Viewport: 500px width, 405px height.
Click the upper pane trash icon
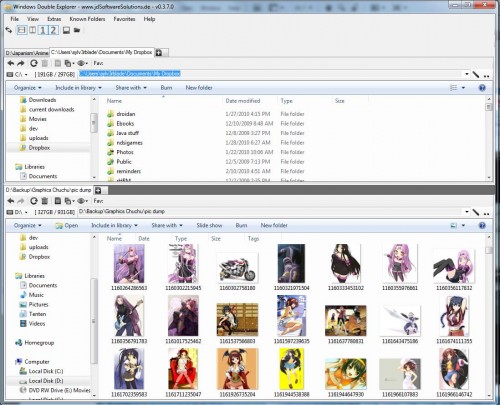[45, 63]
